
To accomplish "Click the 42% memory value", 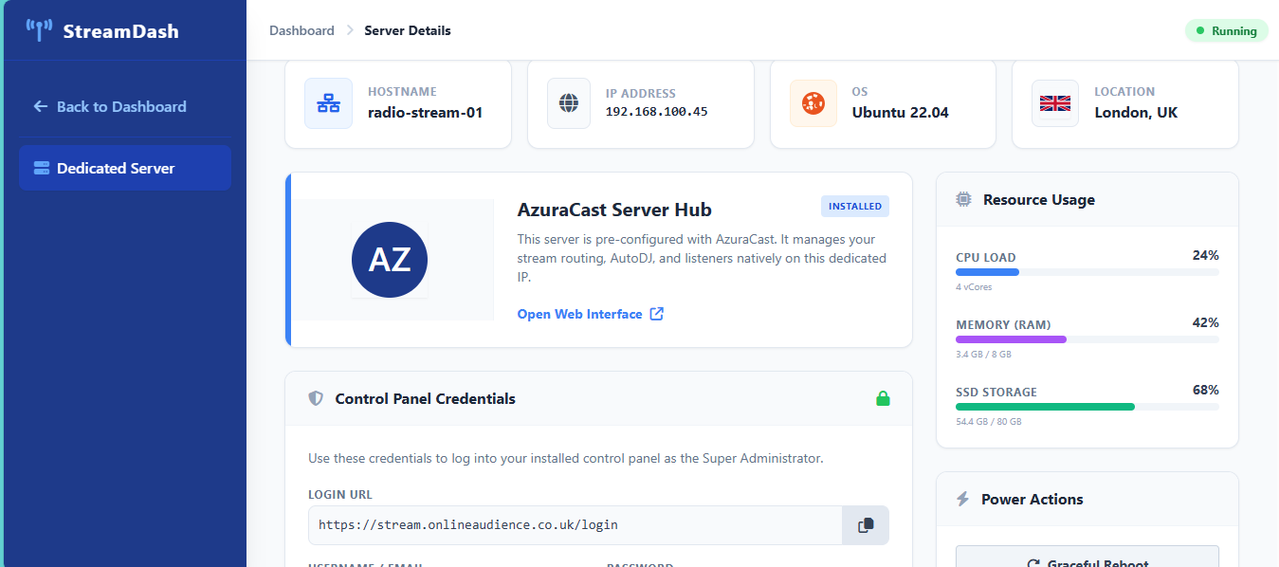I will [x=1205, y=322].
